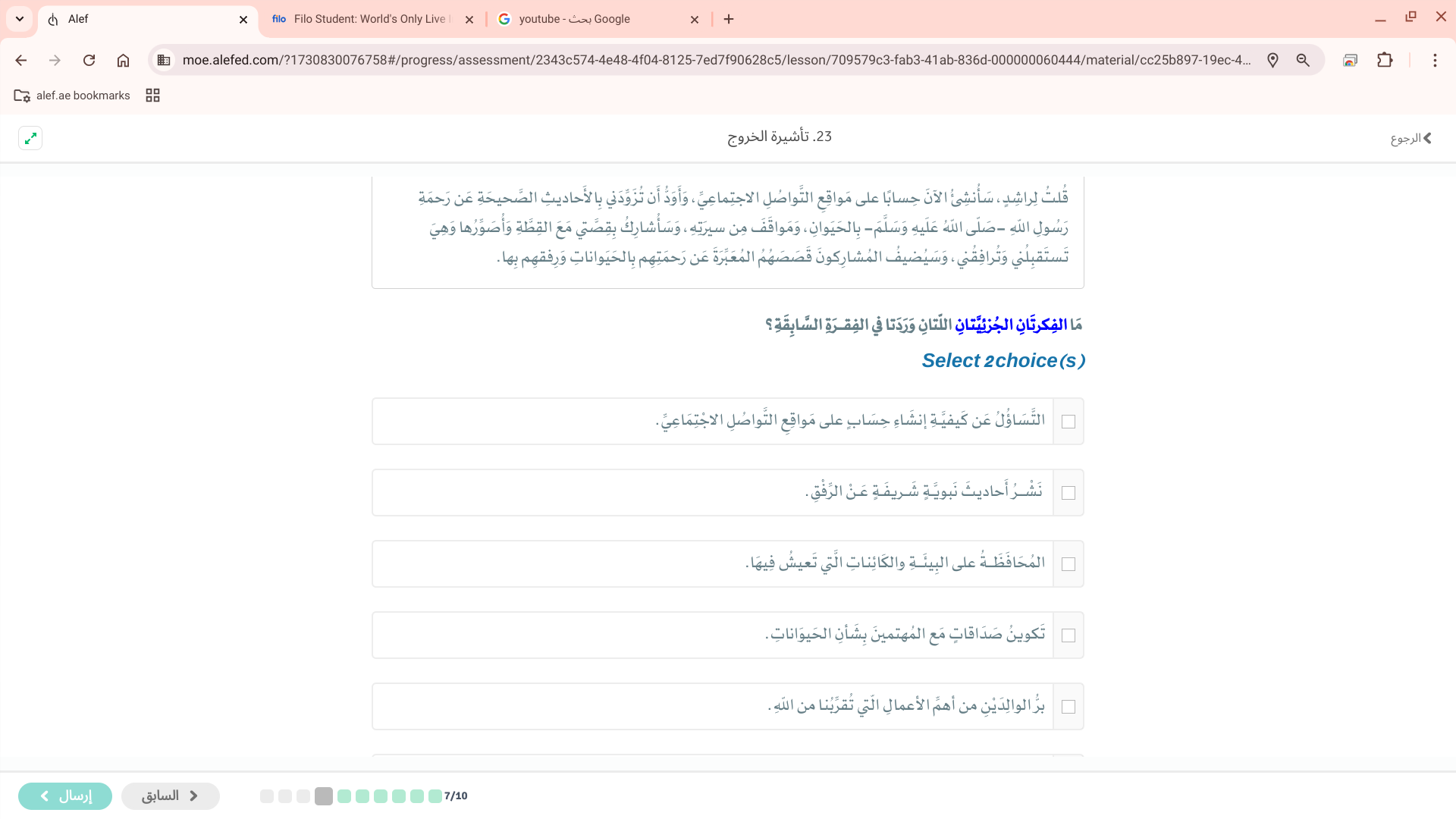The width and height of the screenshot is (1456, 819).
Task: Click the green fullscreen expand icon
Action: point(30,138)
